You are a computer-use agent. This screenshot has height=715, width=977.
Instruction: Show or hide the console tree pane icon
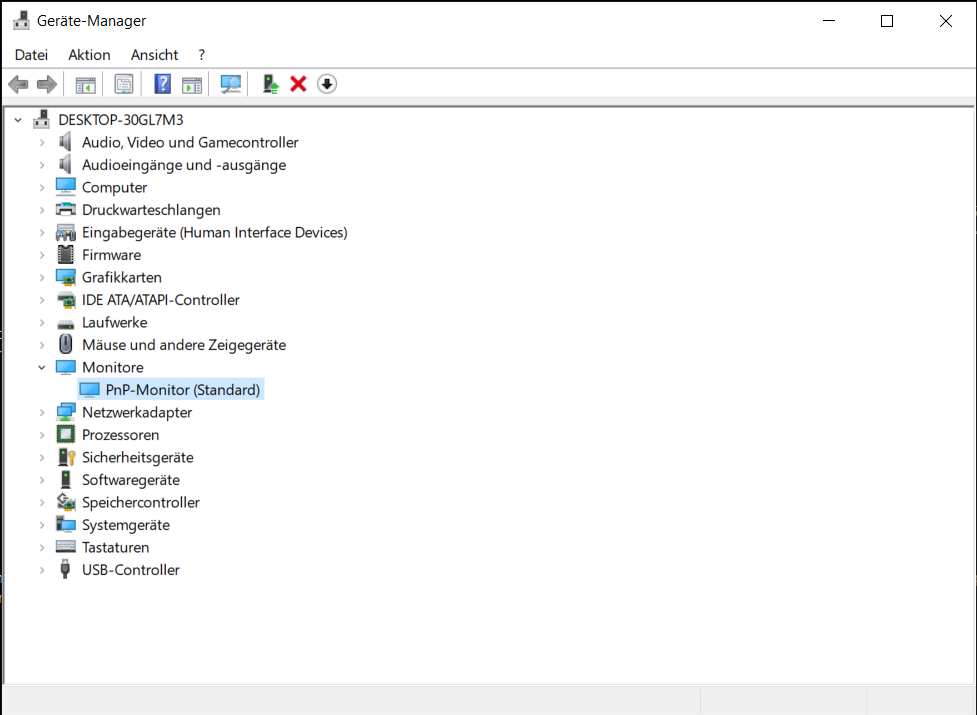pos(85,84)
